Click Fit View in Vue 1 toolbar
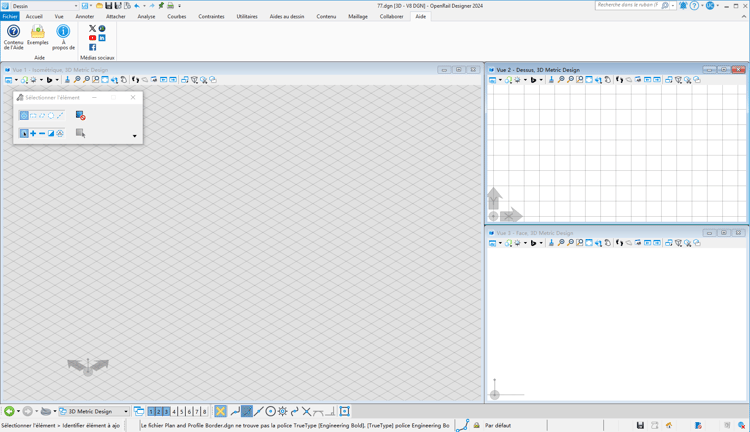The width and height of the screenshot is (750, 432). click(105, 80)
